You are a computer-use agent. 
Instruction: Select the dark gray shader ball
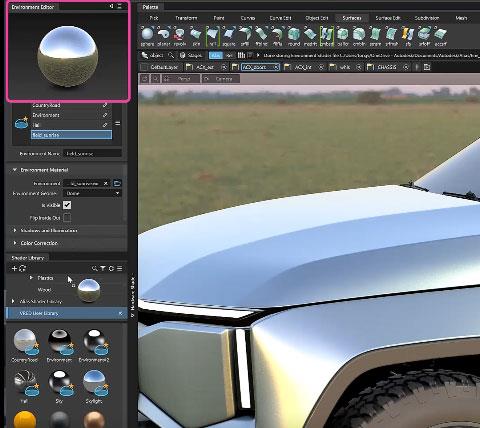pos(59,420)
